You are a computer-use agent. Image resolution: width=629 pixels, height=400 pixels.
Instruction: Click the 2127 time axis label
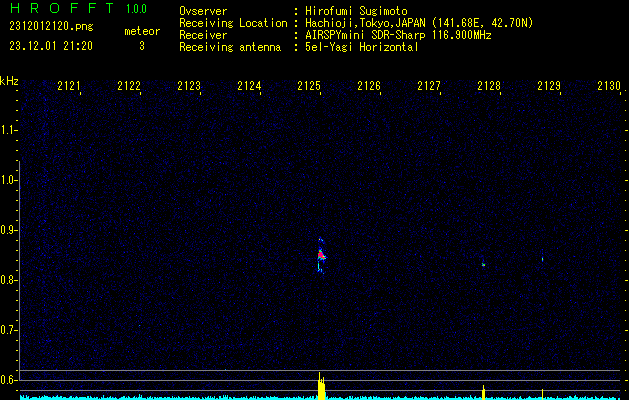429,85
